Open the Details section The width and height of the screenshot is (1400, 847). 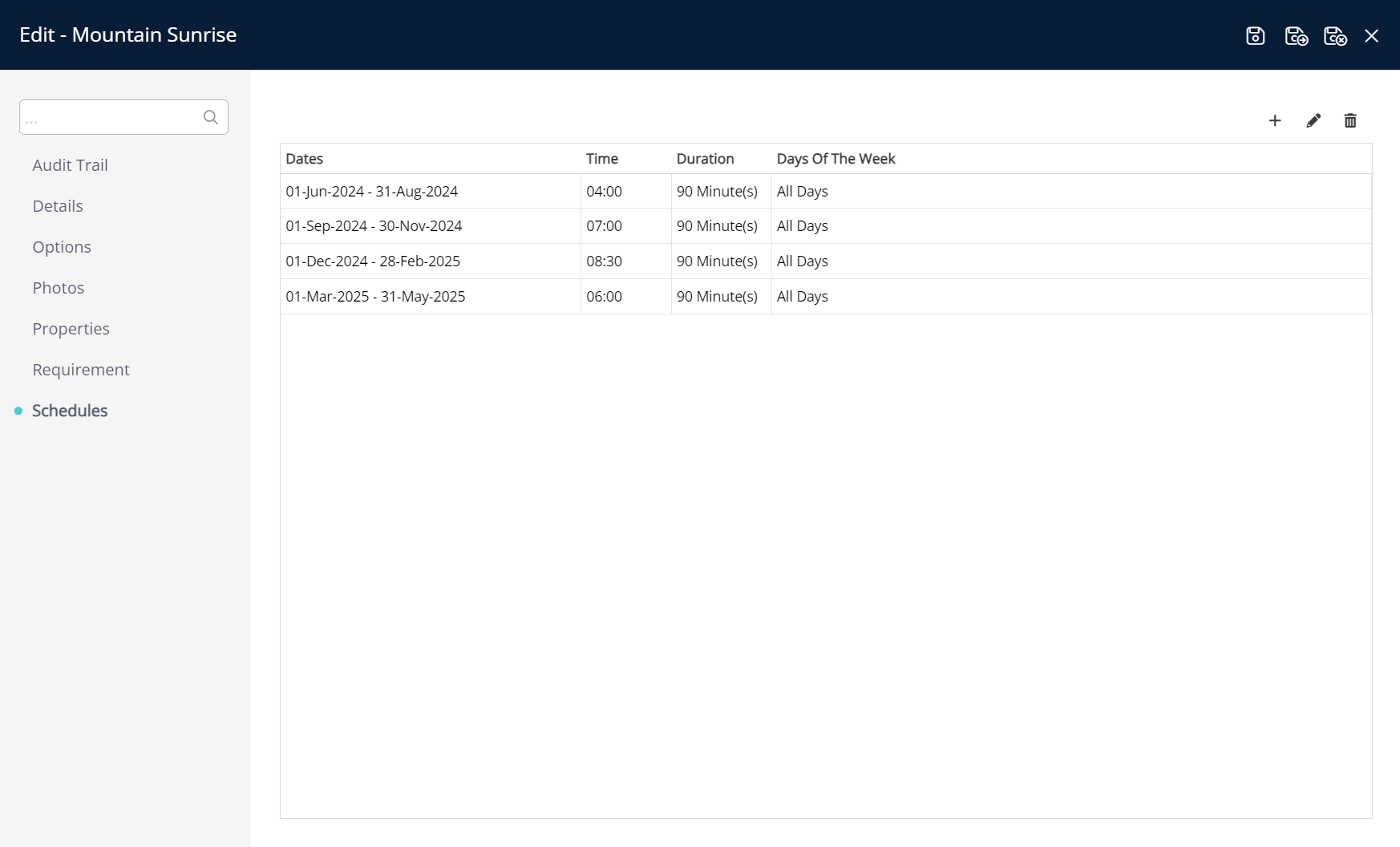coord(58,205)
